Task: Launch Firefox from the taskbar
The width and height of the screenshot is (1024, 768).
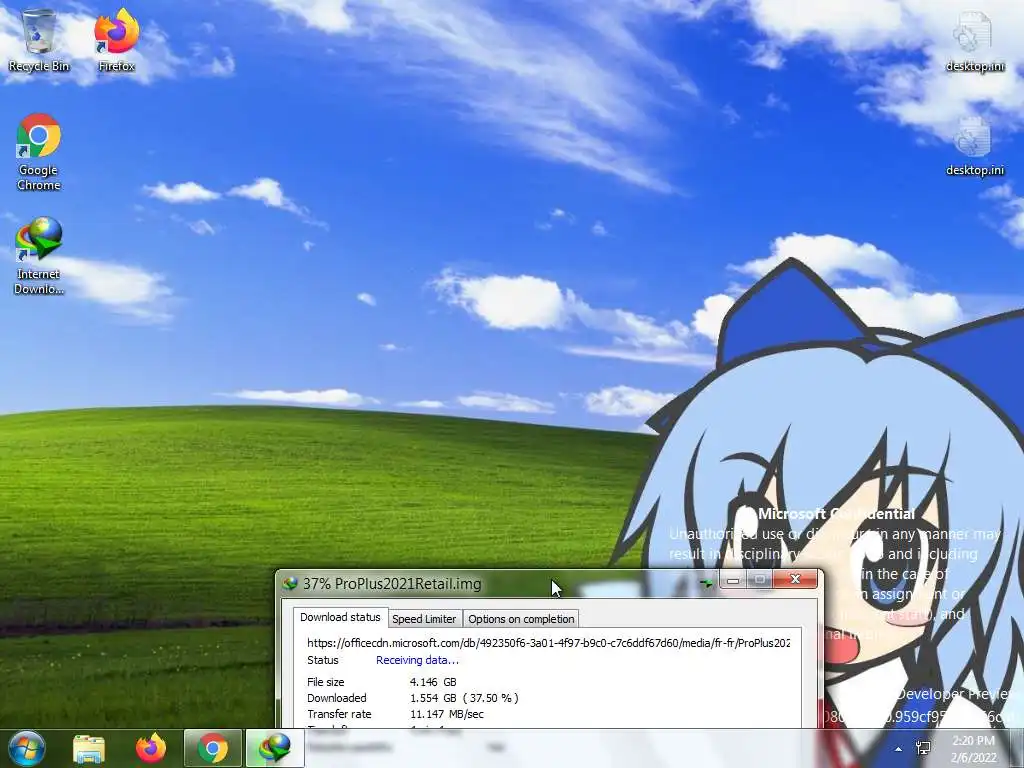Action: point(151,748)
